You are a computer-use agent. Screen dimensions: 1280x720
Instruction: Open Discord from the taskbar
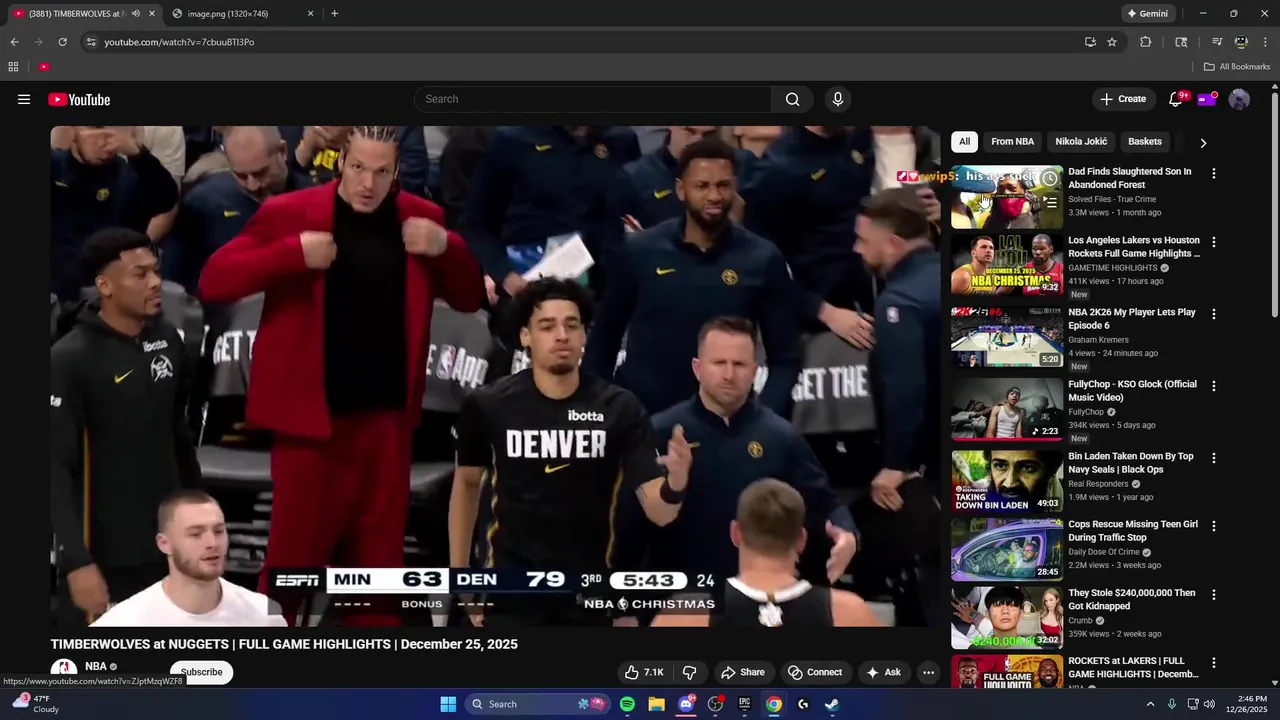click(x=686, y=704)
